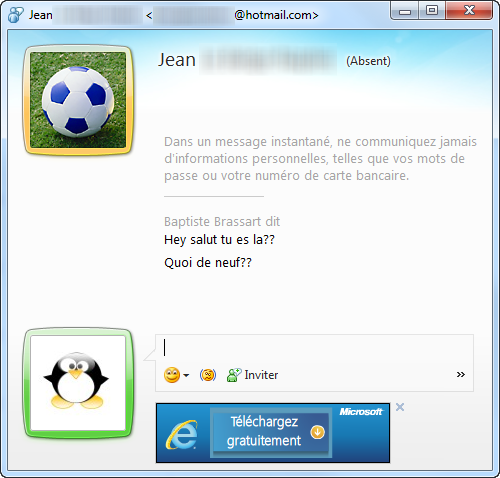Click message "Quoi de neuf??"
The height and width of the screenshot is (478, 500).
click(x=208, y=263)
